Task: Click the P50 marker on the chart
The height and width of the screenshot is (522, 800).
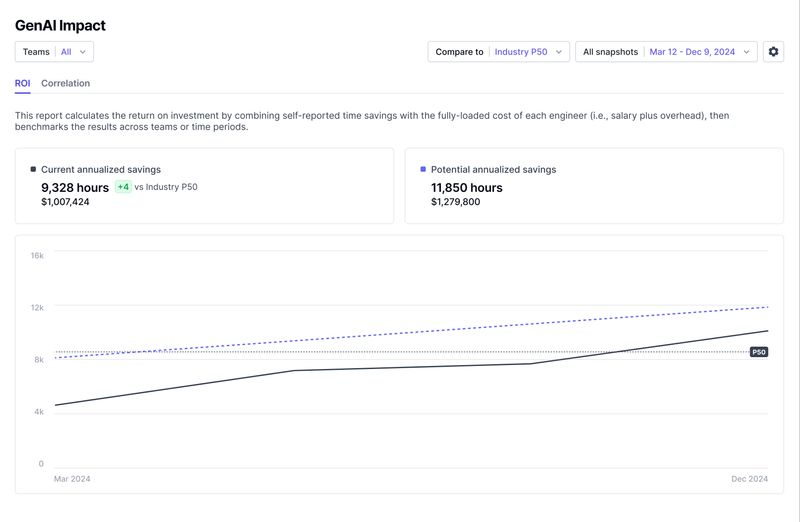Action: coord(759,352)
